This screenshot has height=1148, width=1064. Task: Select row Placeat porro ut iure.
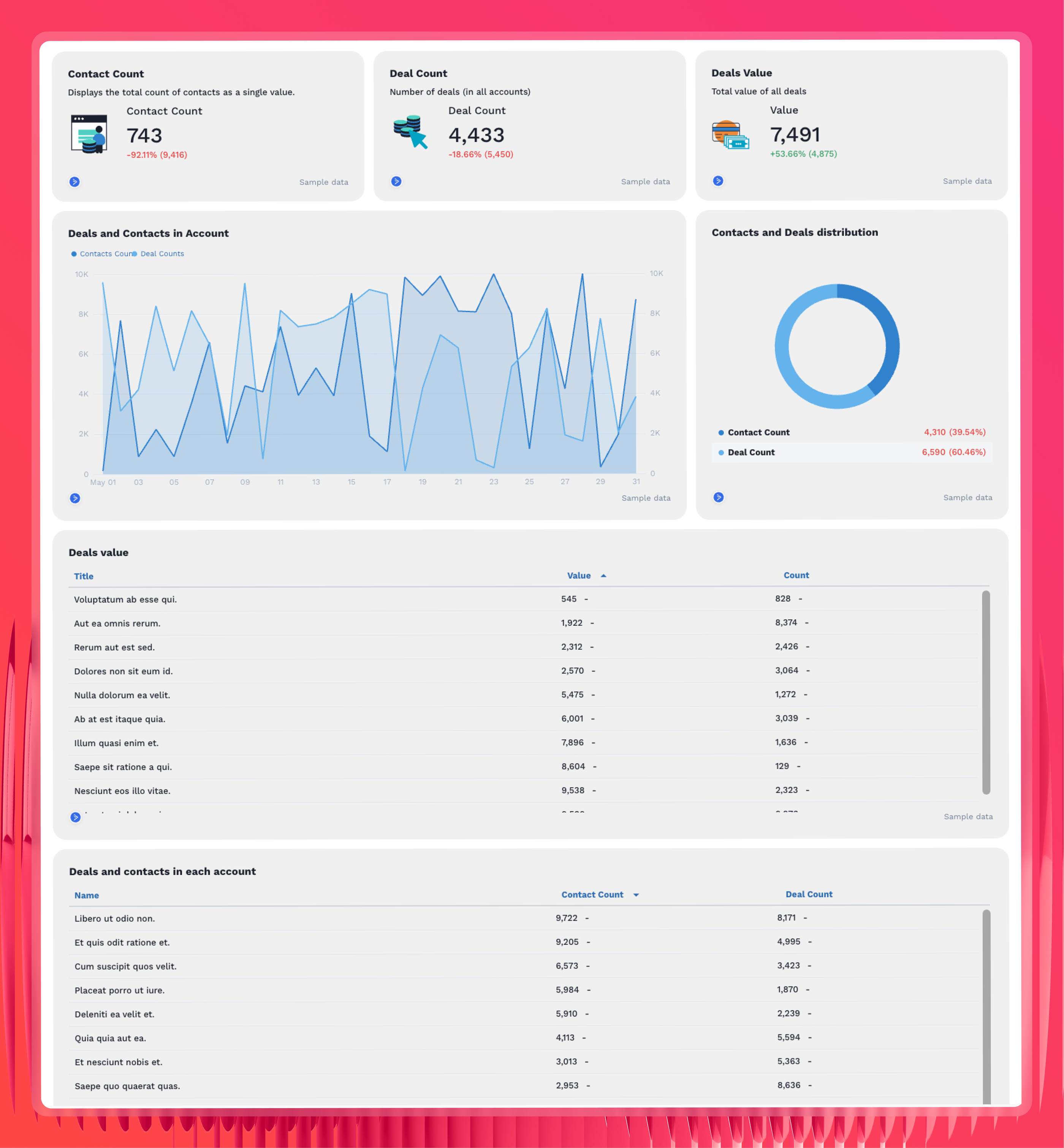coord(523,990)
